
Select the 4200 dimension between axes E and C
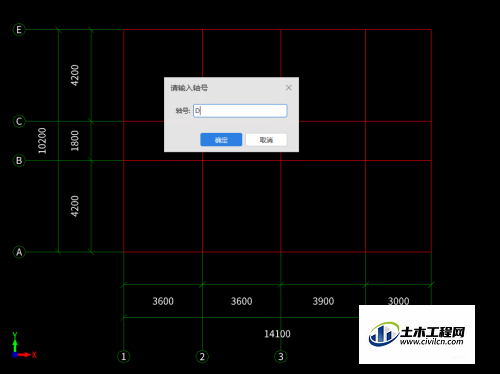(x=75, y=75)
